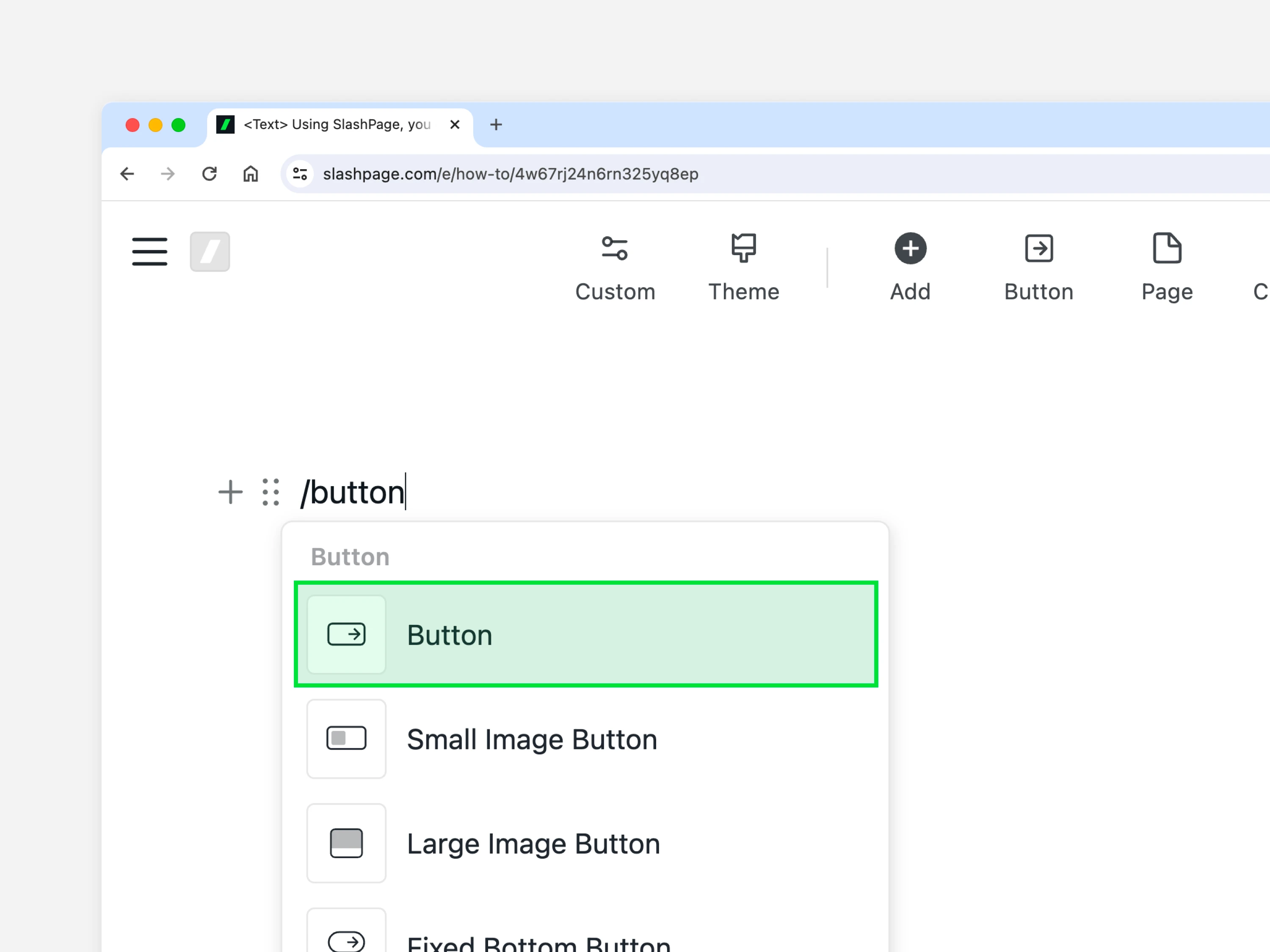Select Small Image Button option
Screen dimensions: 1270x952
(x=585, y=738)
